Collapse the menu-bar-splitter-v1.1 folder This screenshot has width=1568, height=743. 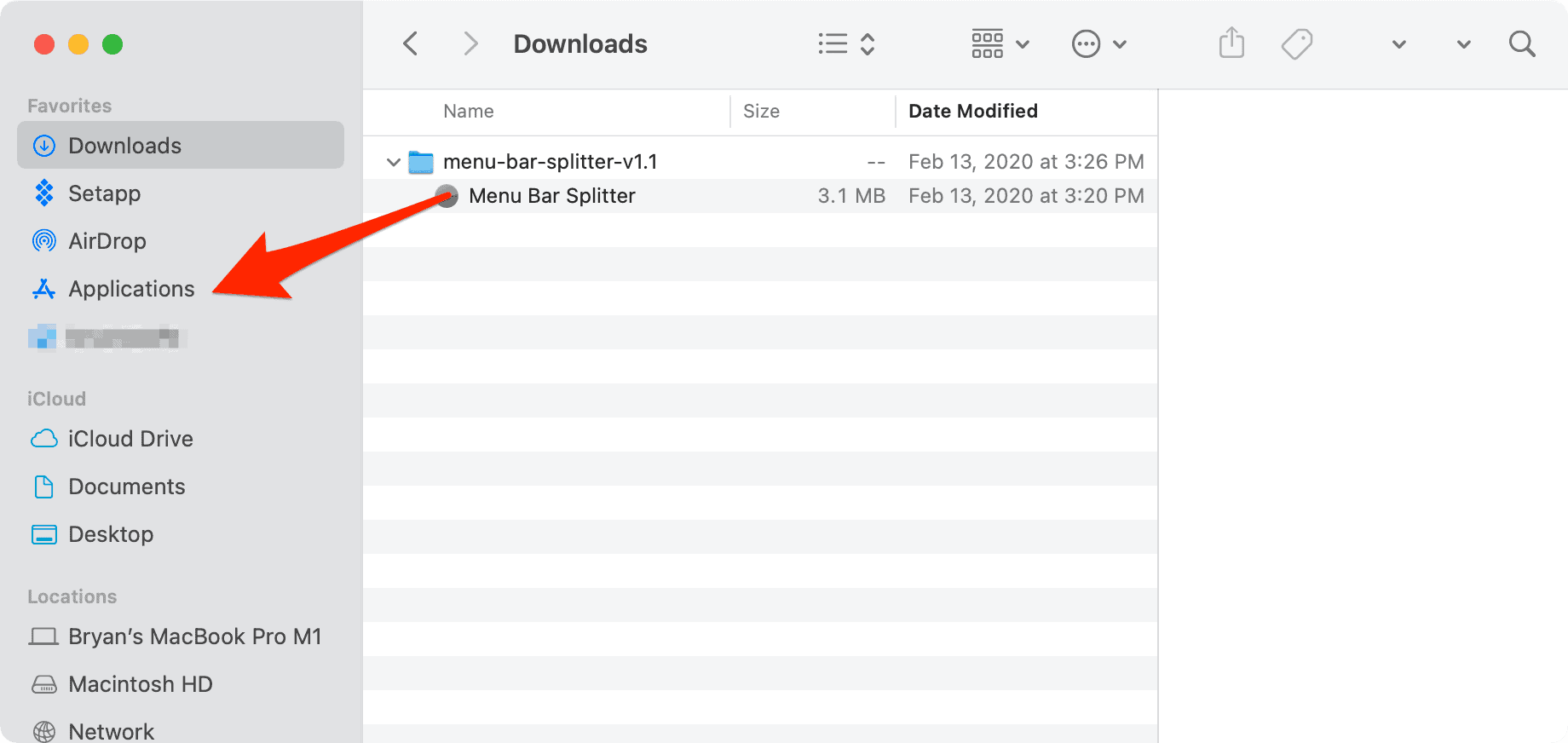tap(393, 162)
